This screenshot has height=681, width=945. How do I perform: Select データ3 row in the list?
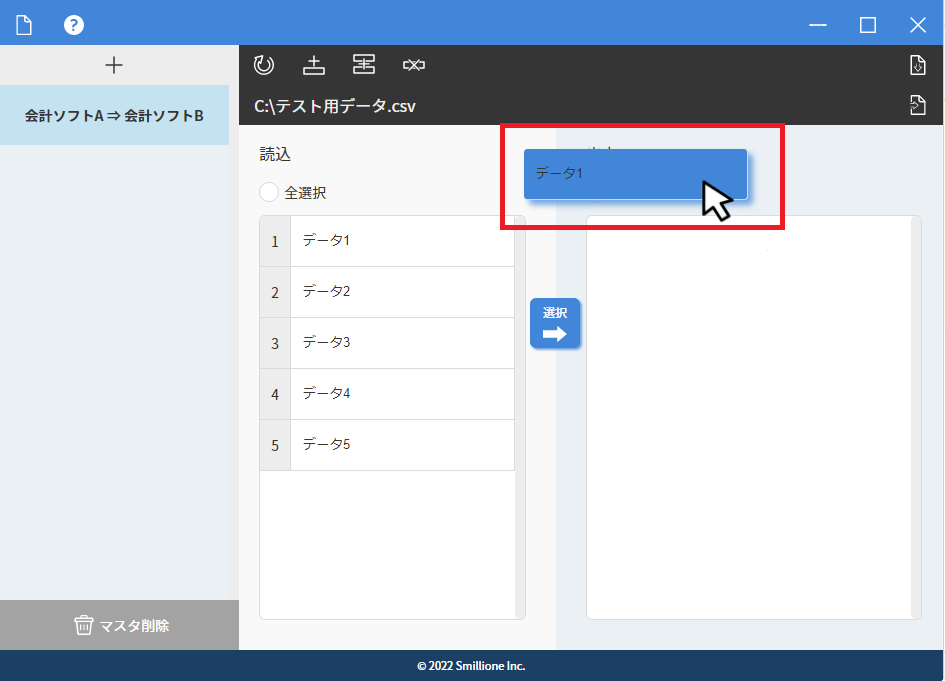(x=400, y=343)
